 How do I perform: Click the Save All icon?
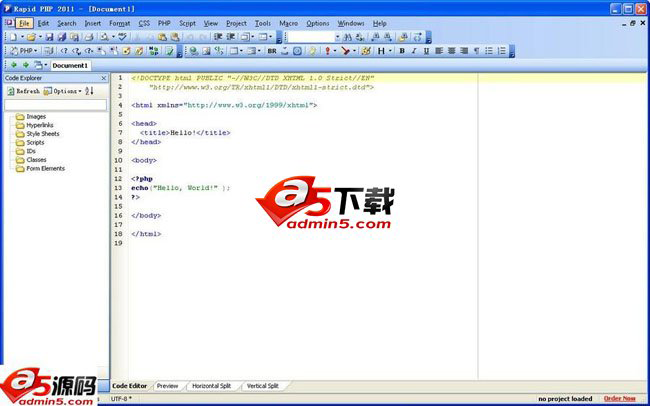(62, 37)
